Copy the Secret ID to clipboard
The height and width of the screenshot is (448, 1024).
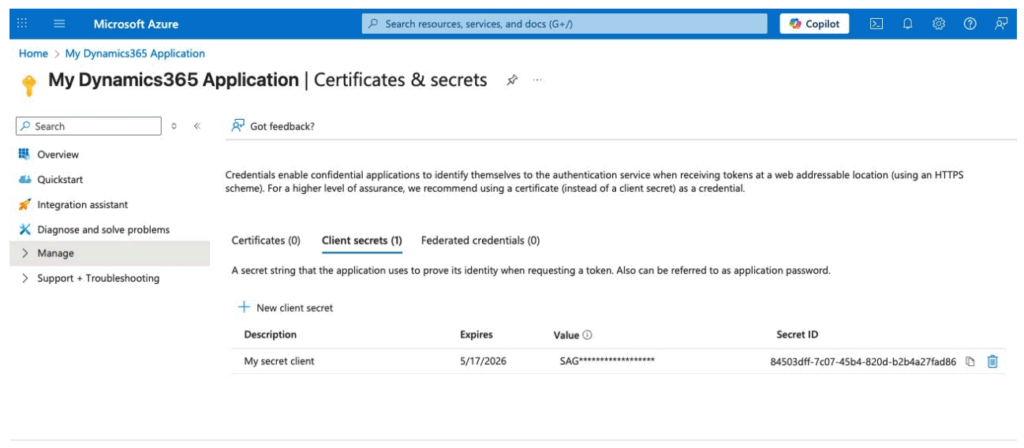(x=970, y=362)
